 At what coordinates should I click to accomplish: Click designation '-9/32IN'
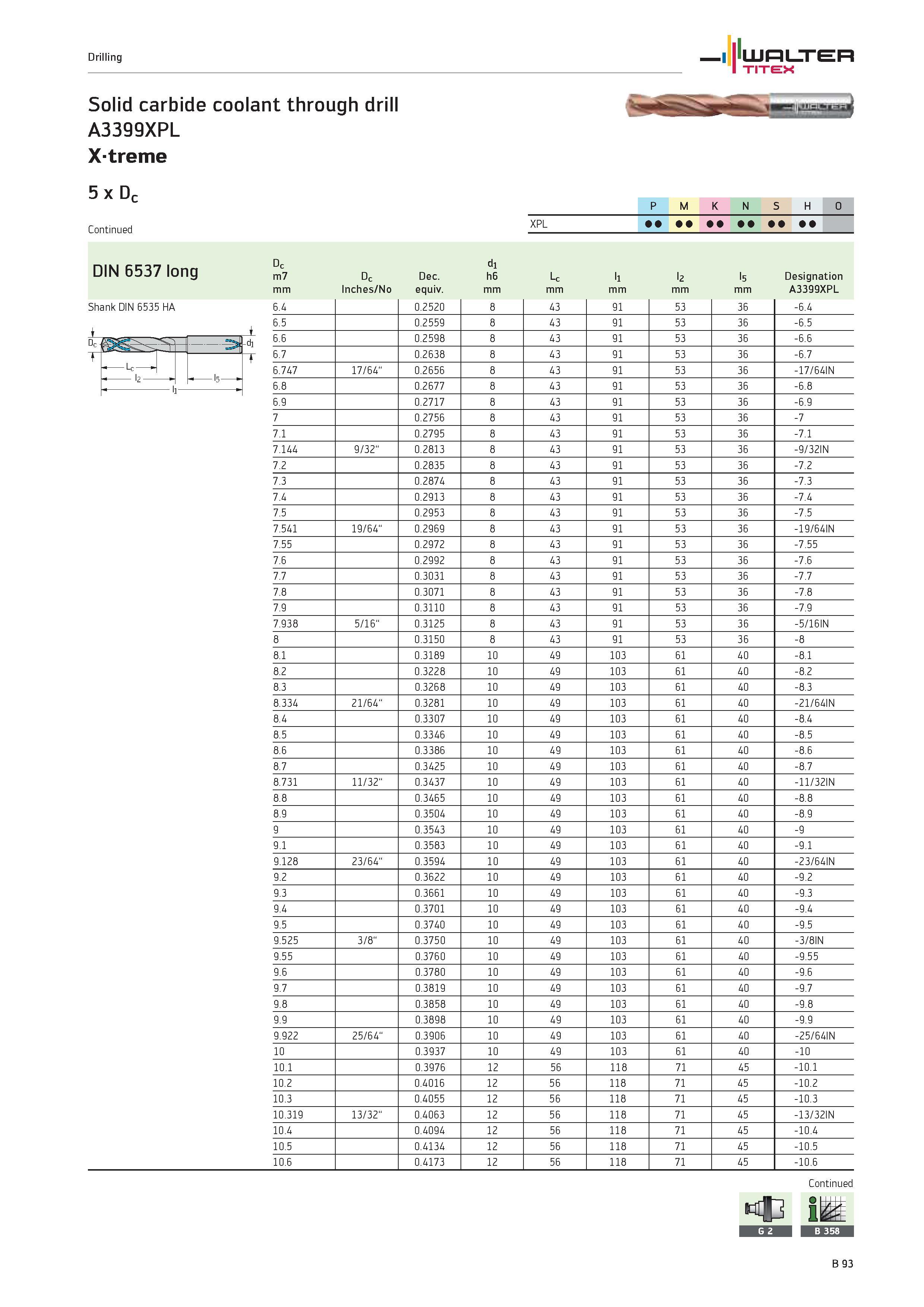812,450
